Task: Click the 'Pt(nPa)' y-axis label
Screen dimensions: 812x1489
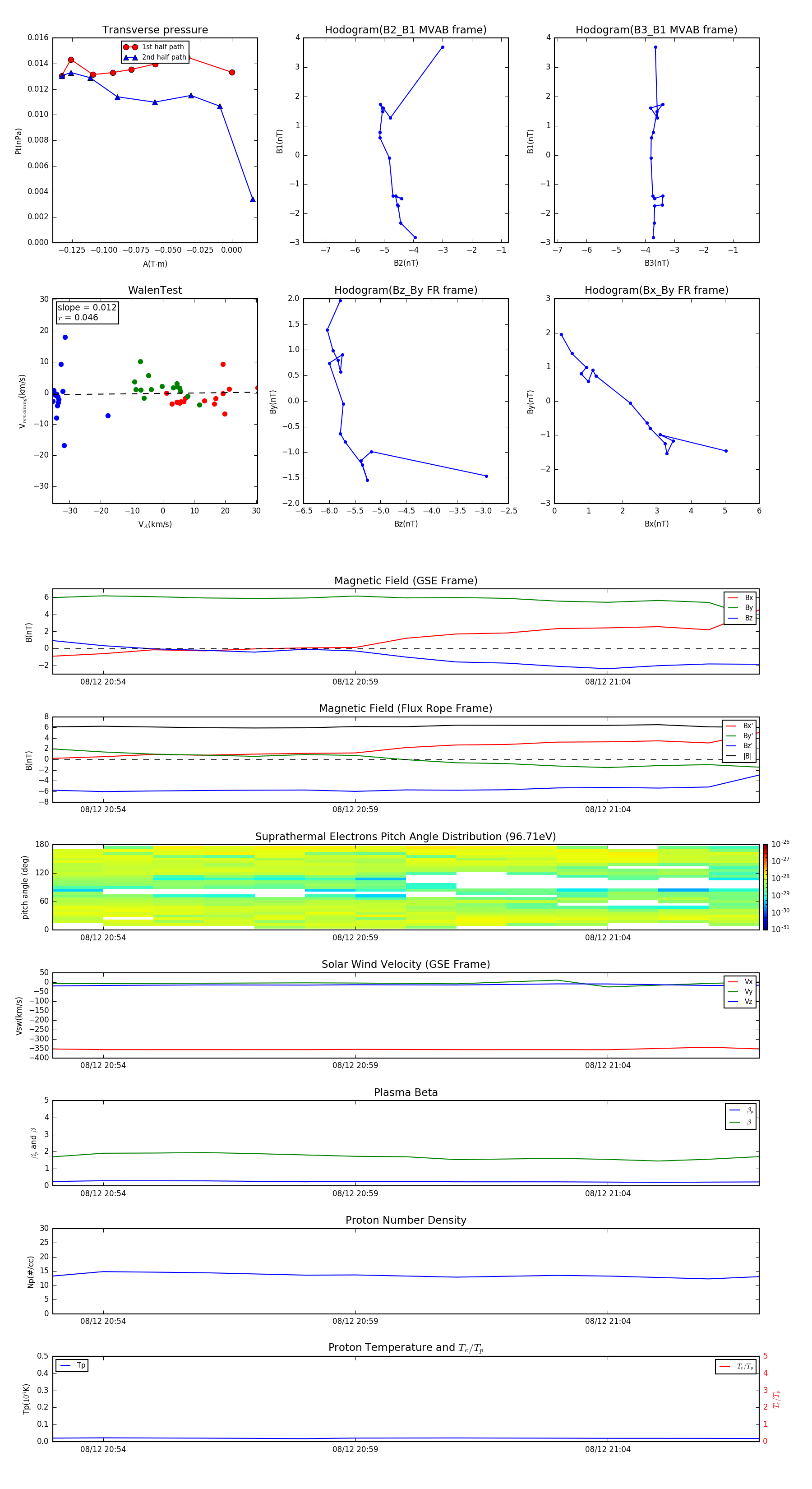Action: (18, 141)
